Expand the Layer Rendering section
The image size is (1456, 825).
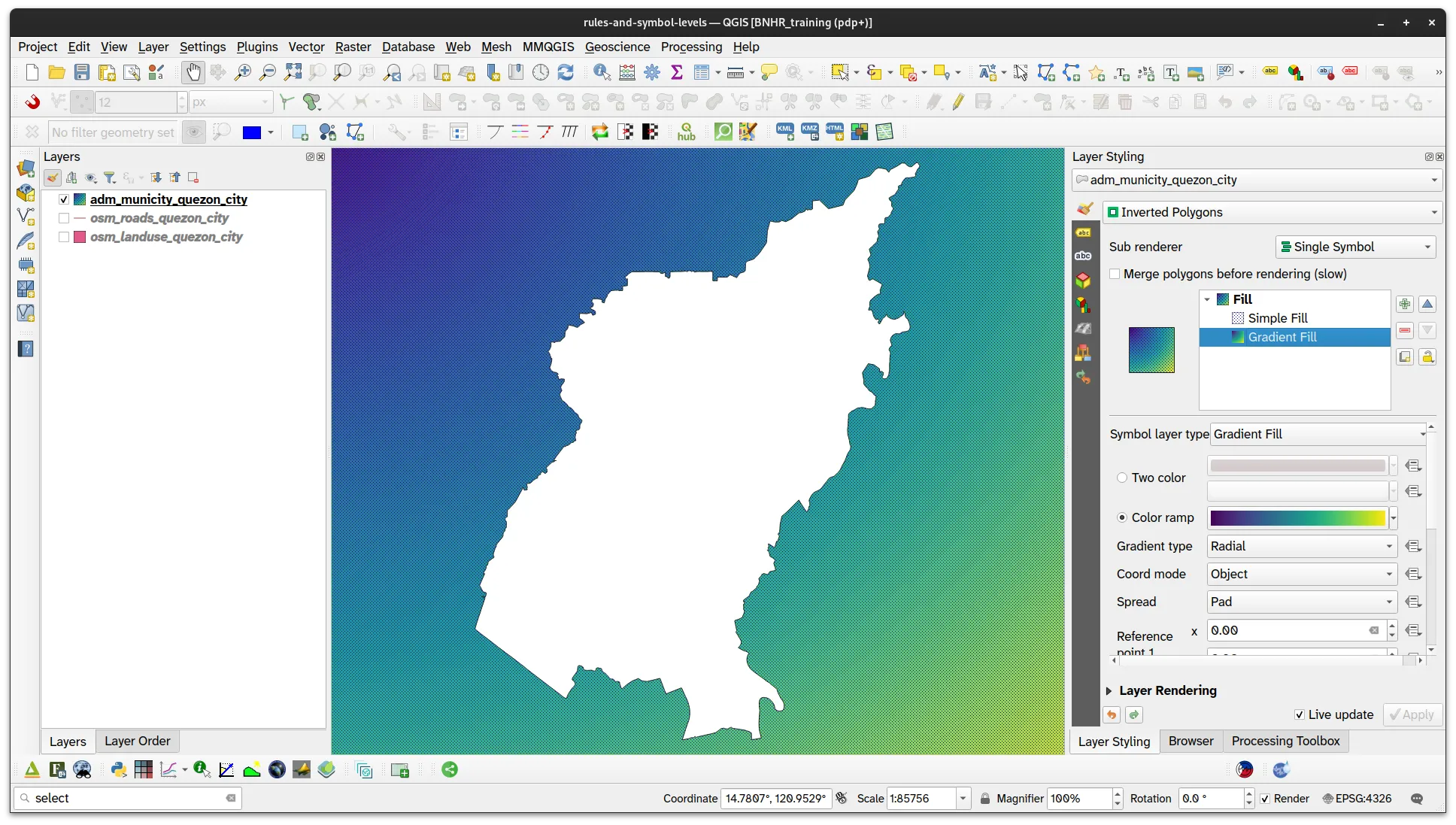click(x=1109, y=690)
